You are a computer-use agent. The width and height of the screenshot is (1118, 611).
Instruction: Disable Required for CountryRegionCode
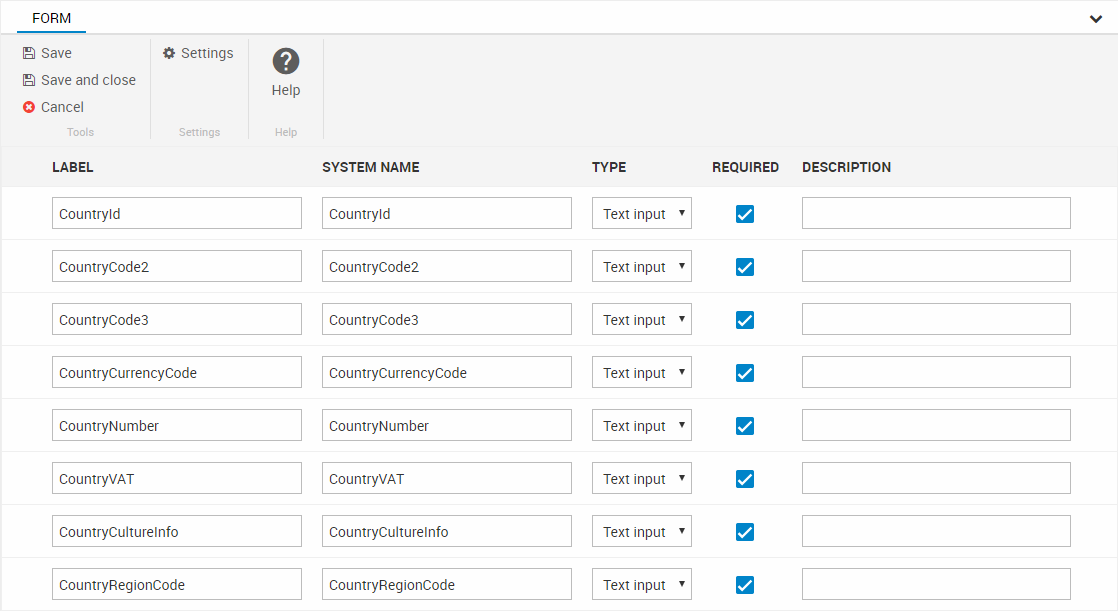click(745, 585)
